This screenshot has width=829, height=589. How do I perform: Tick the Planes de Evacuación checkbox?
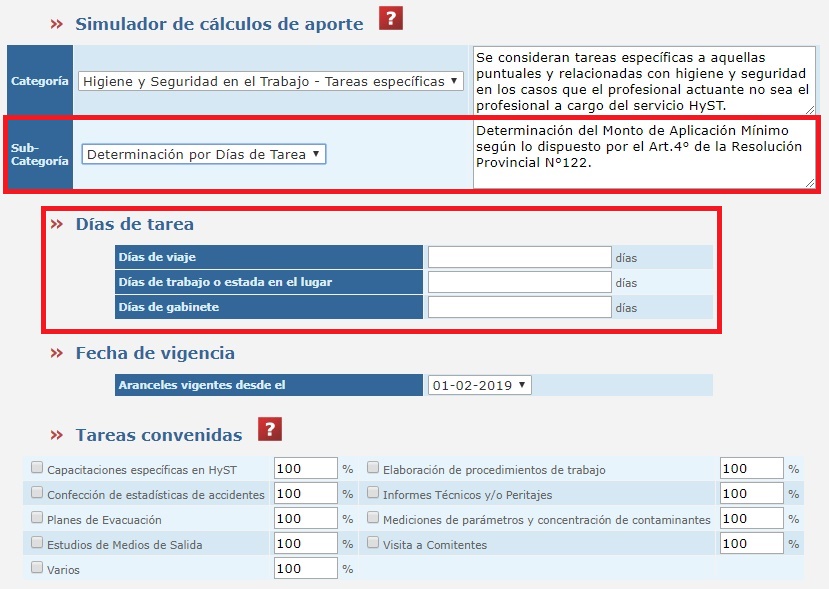pos(37,518)
